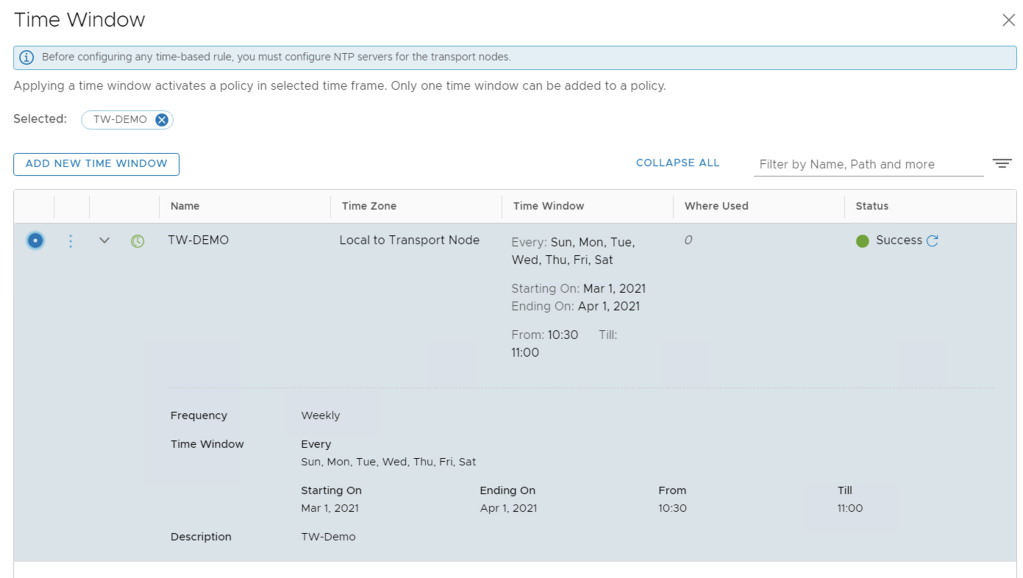Close the Time Window dialog
The height and width of the screenshot is (578, 1023).
(1008, 20)
